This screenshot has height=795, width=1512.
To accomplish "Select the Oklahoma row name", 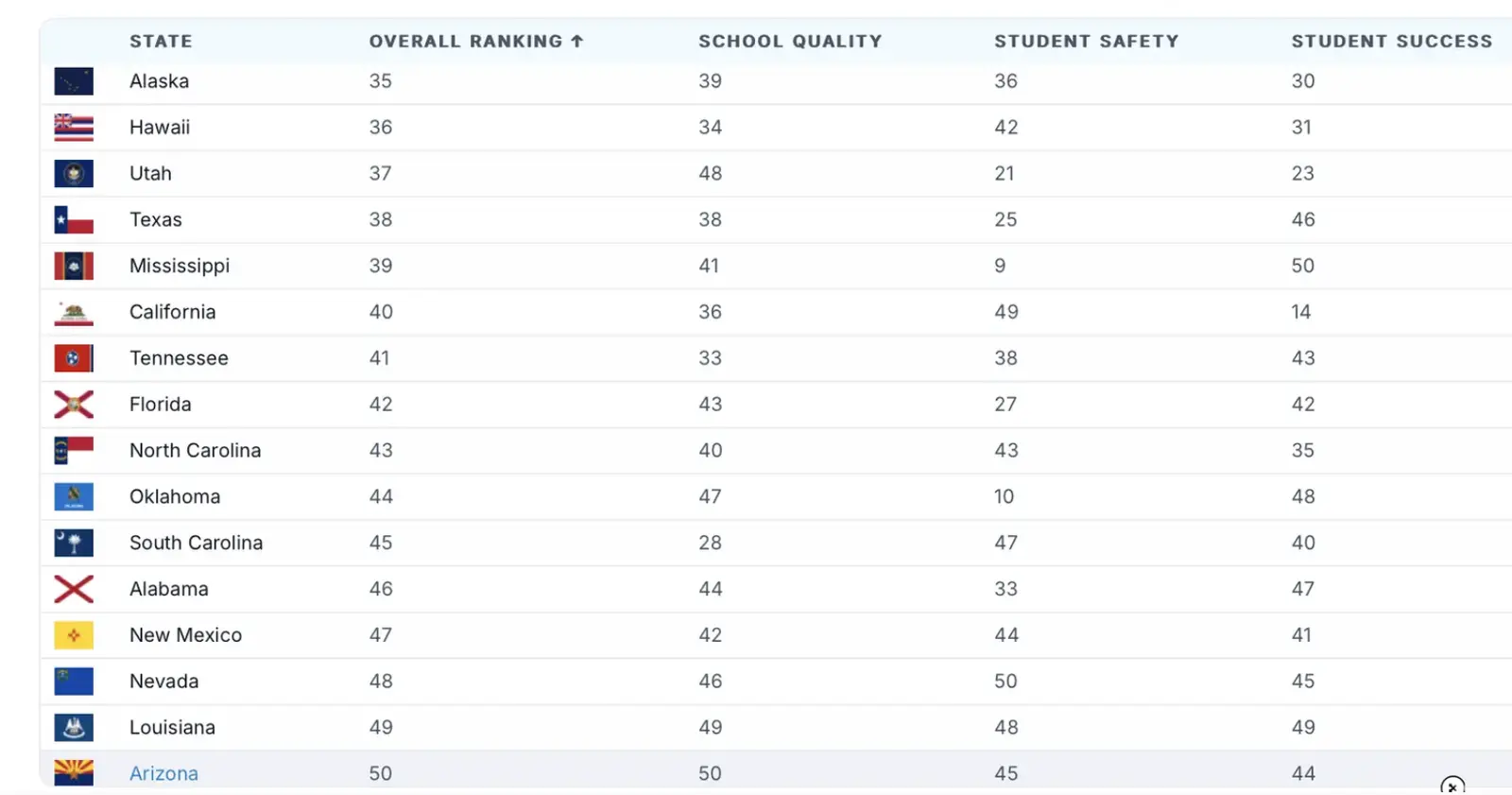I will (175, 497).
